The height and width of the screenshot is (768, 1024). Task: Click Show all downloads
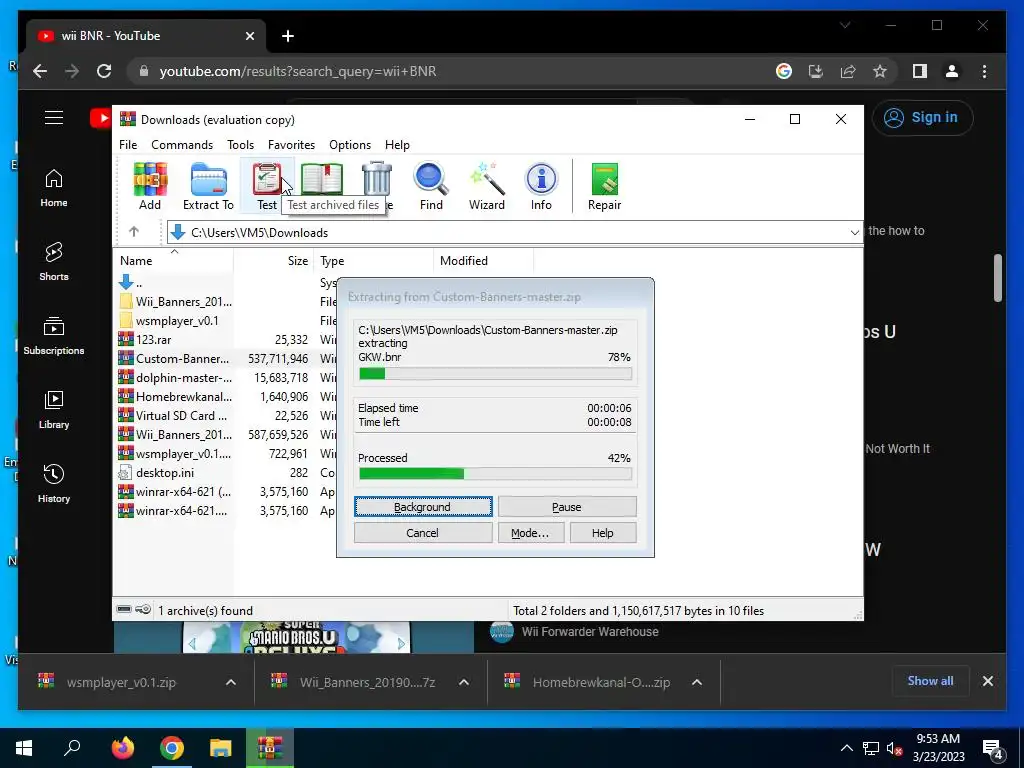click(930, 681)
